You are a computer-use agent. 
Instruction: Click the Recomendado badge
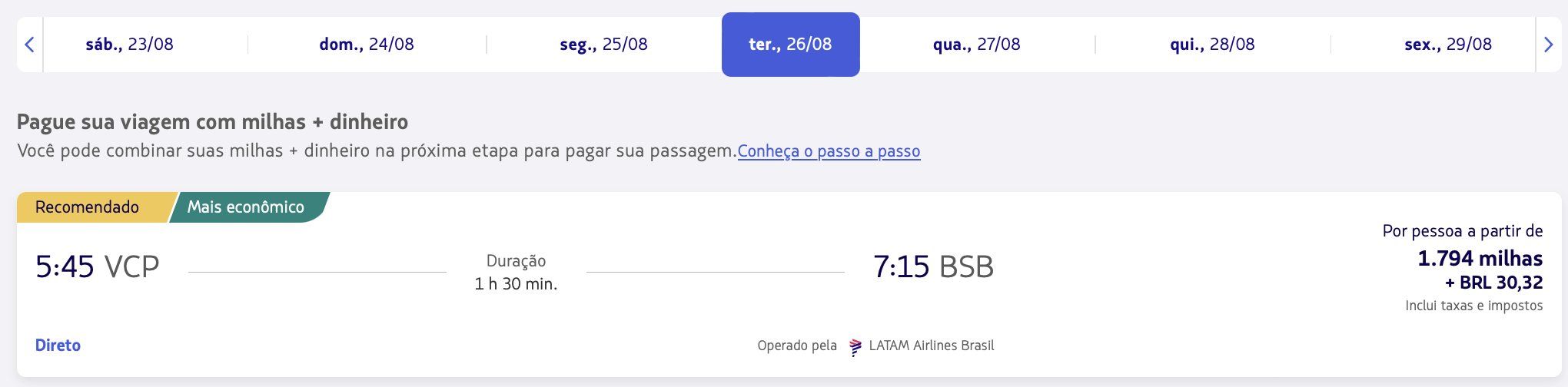click(87, 207)
